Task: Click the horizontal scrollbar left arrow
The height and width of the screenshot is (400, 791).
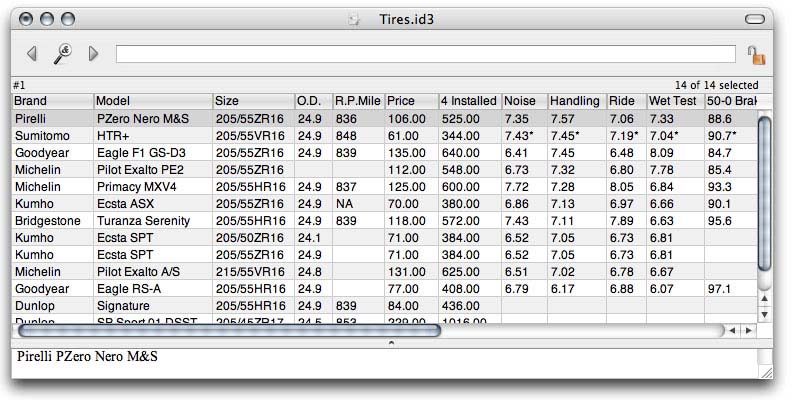Action: (732, 330)
